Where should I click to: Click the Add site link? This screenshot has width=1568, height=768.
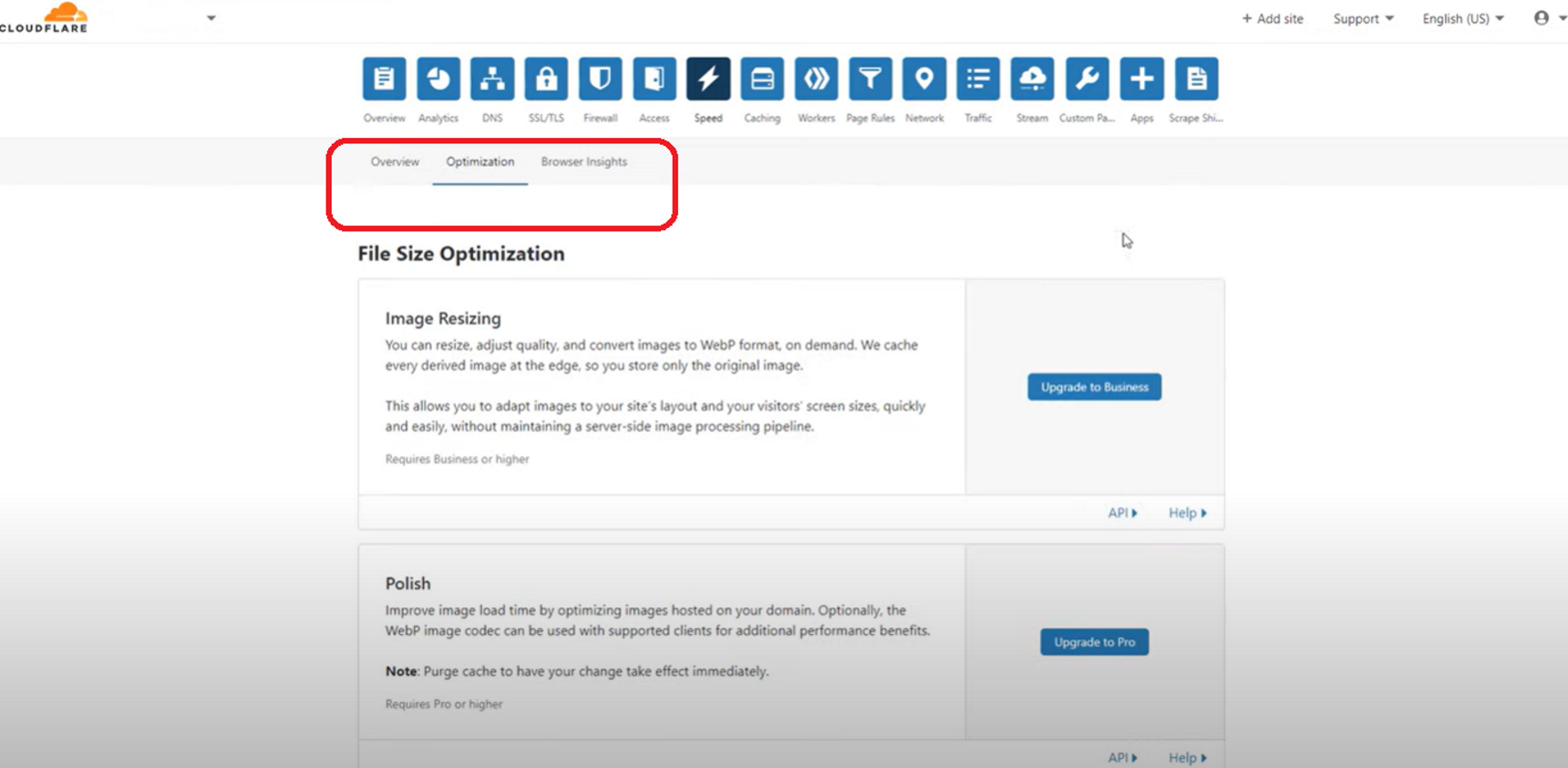1273,18
